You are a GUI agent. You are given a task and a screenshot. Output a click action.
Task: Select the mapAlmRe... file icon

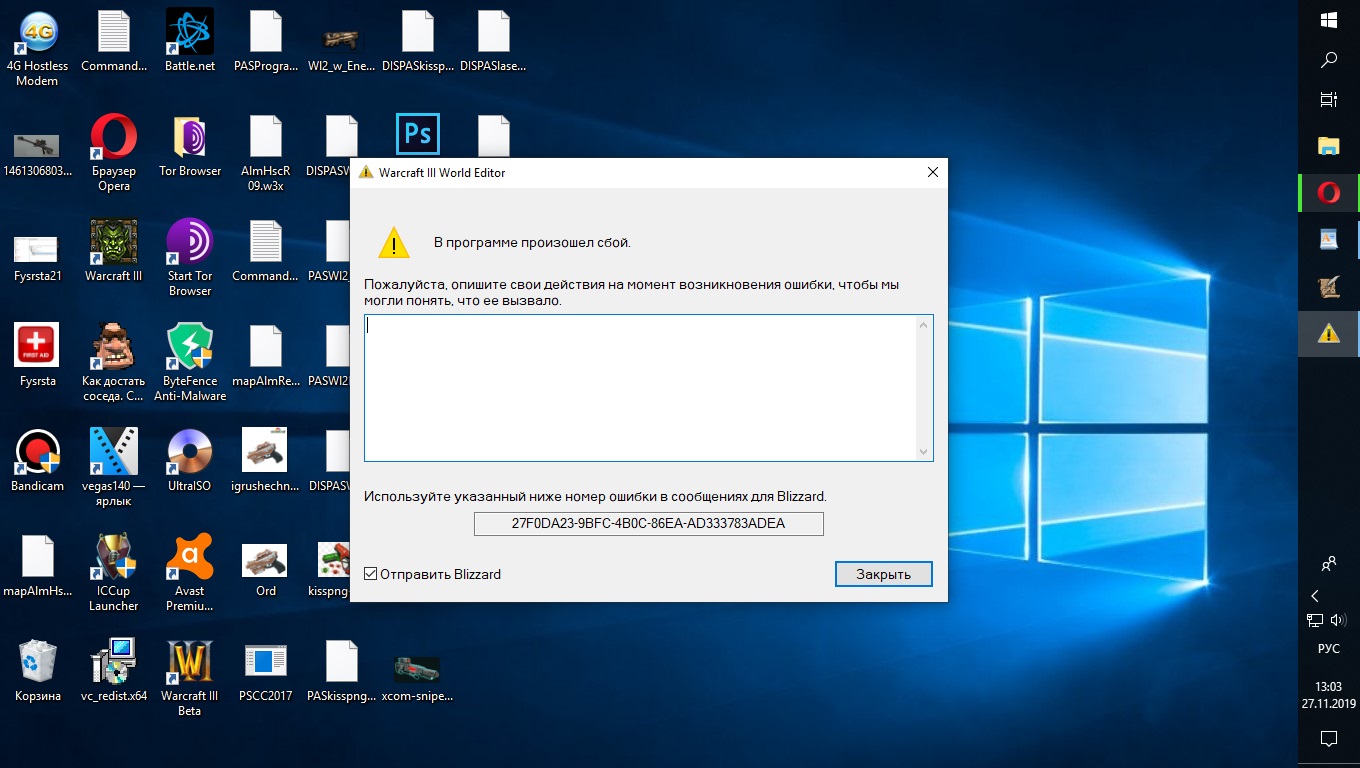coord(266,357)
